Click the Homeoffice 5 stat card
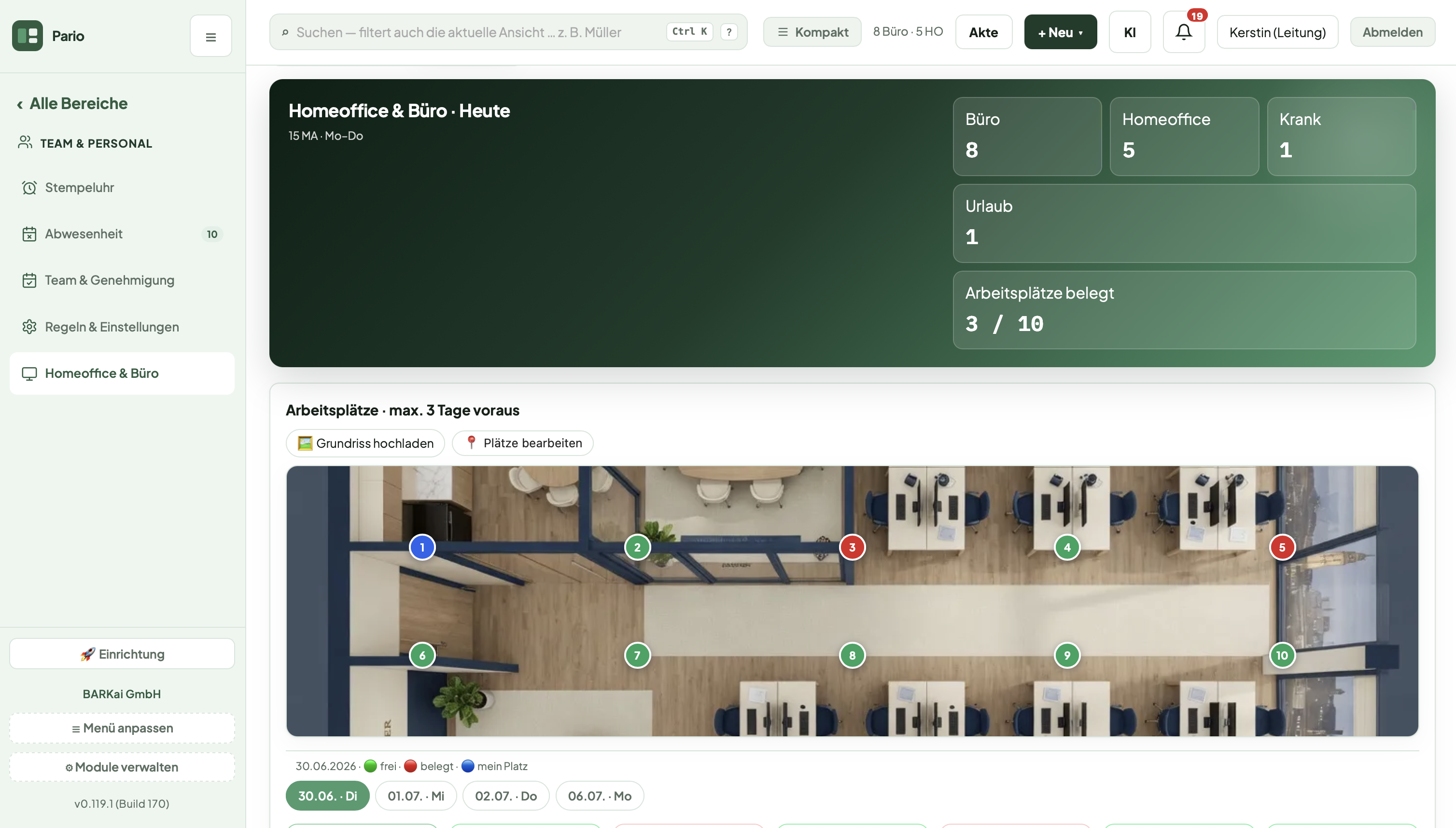Viewport: 1456px width, 828px height. click(x=1184, y=137)
